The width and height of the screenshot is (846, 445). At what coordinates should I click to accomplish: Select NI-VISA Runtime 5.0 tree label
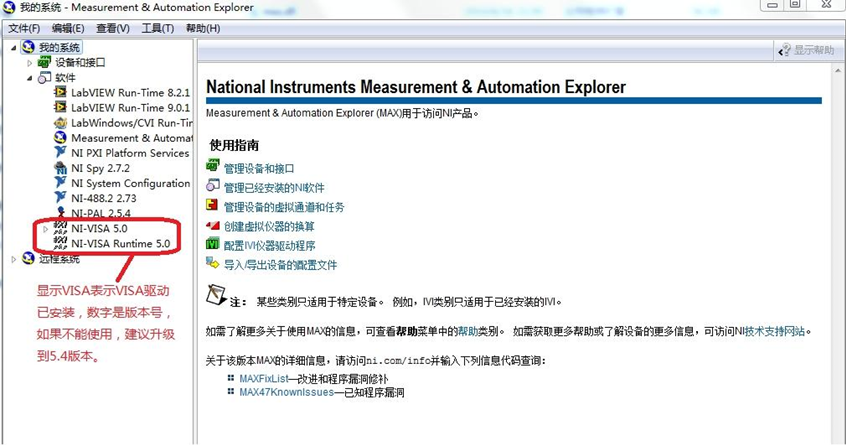click(120, 243)
